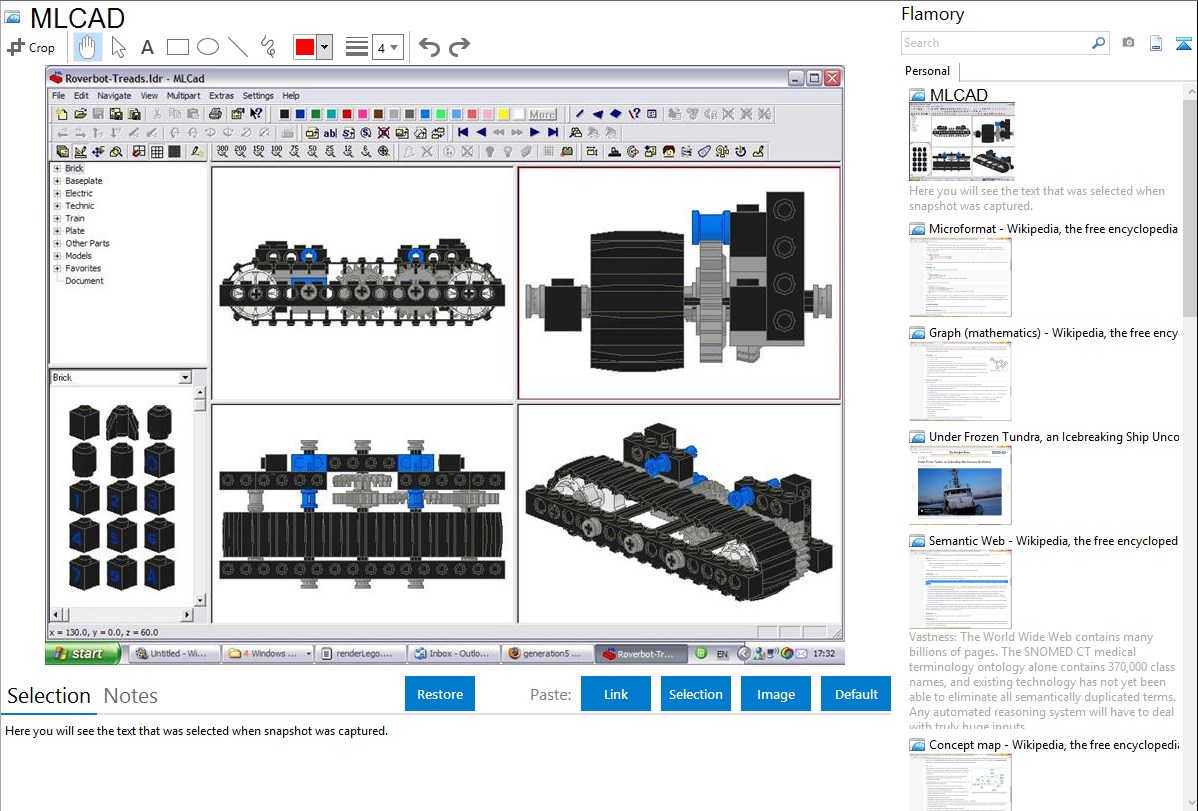Image resolution: width=1198 pixels, height=811 pixels.
Task: Switch to the Notes tab
Action: 131,696
